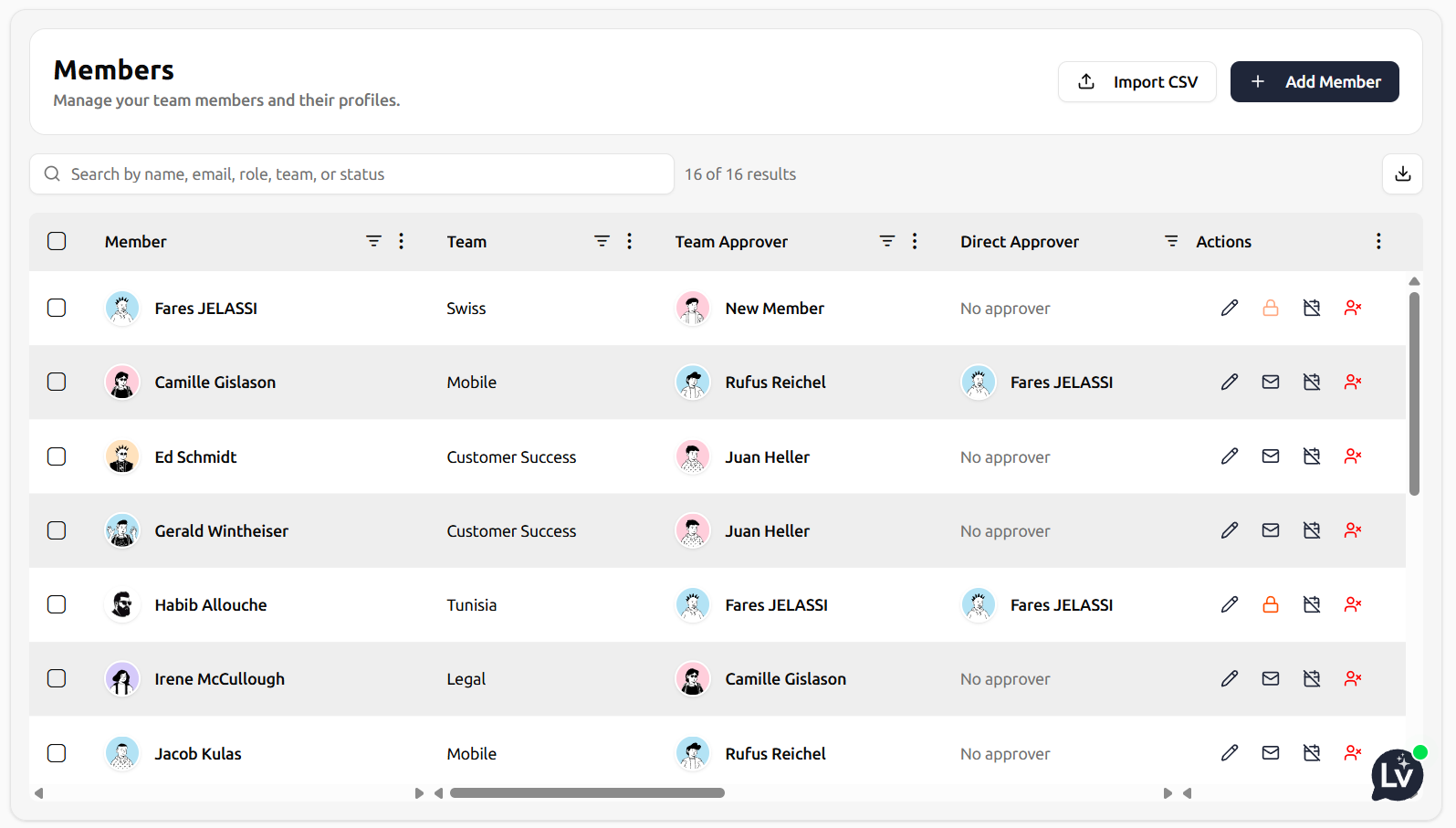Open filter for Direct Approver column
The height and width of the screenshot is (828, 1456).
pyautogui.click(x=1171, y=241)
